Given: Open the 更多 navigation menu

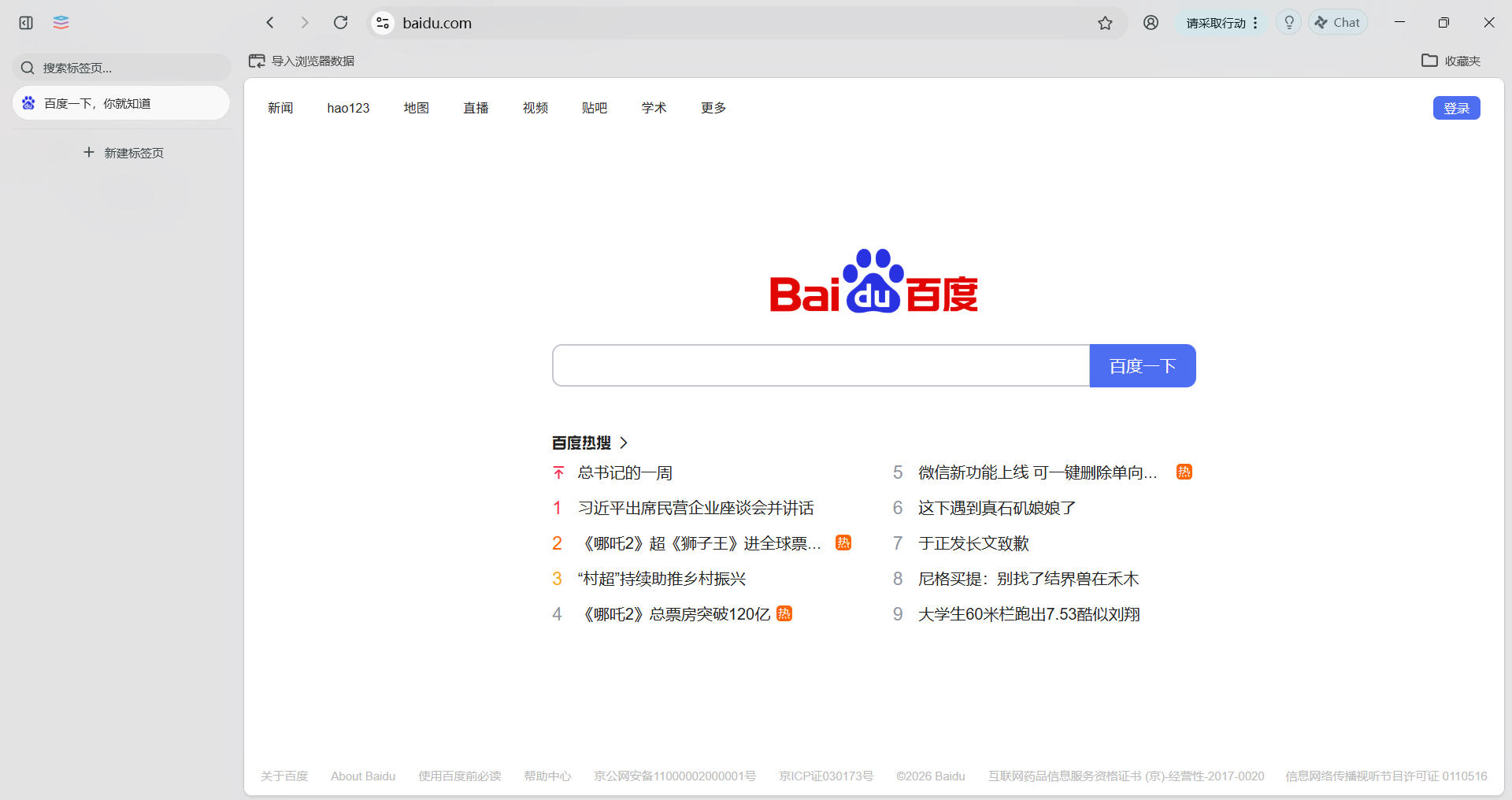Looking at the screenshot, I should click(713, 108).
